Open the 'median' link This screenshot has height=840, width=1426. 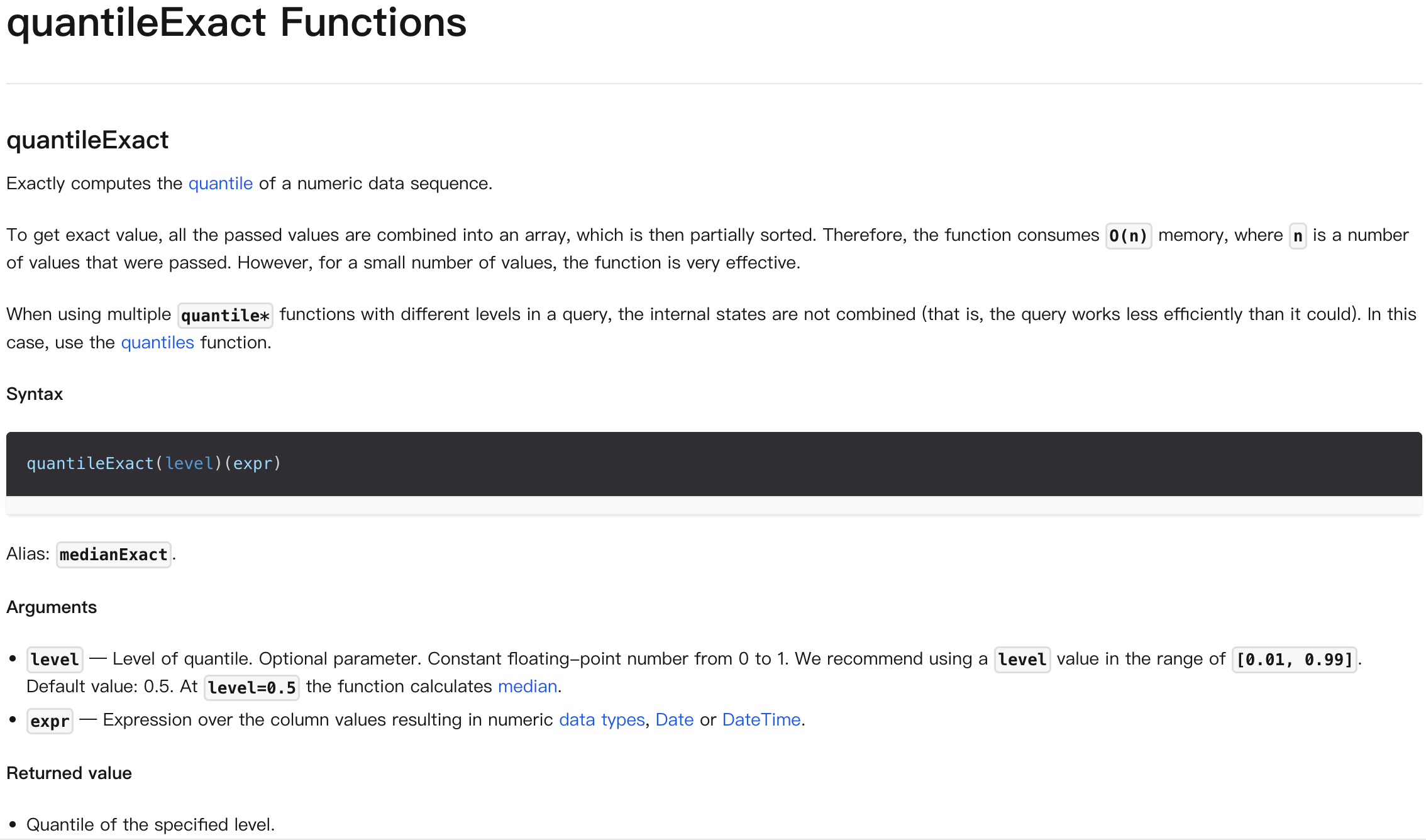coord(527,687)
